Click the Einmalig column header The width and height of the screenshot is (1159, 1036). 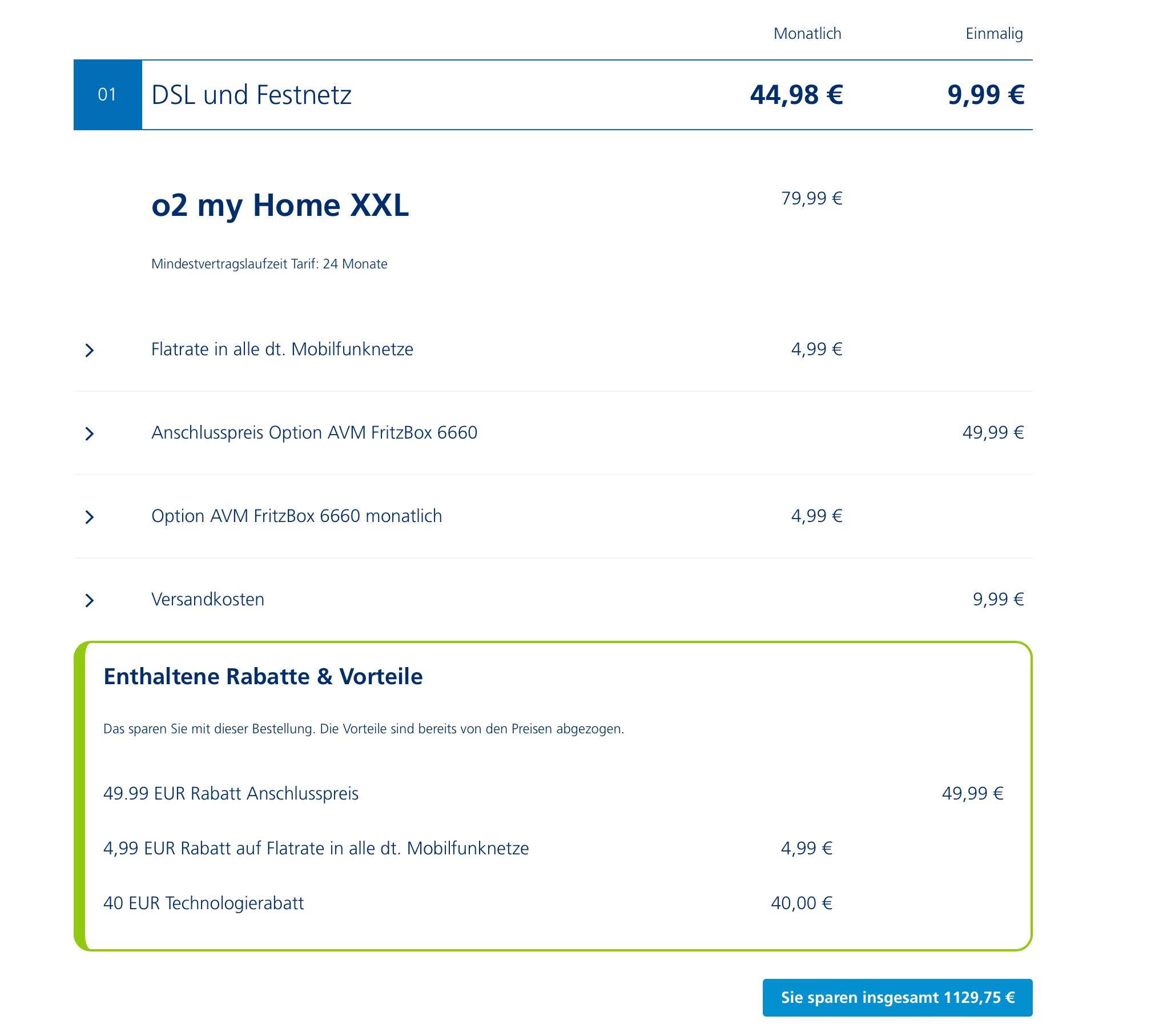coord(993,34)
